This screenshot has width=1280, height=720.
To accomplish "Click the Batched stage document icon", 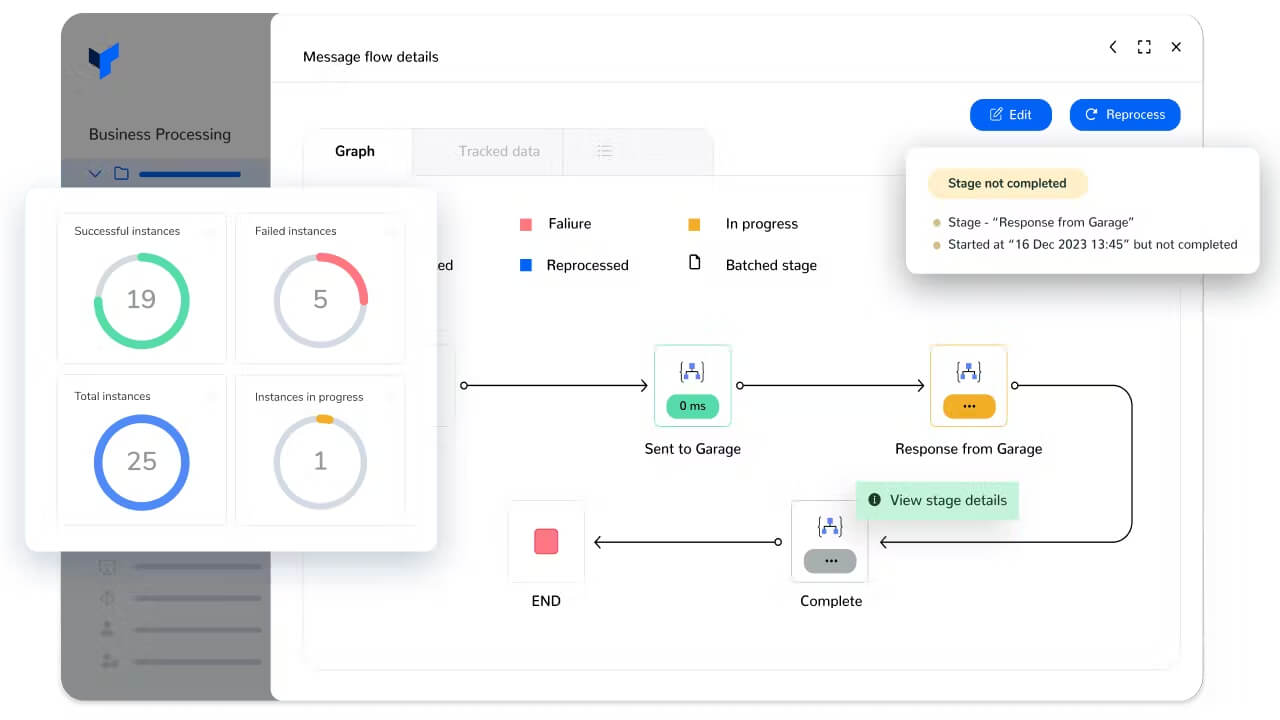I will click(694, 264).
